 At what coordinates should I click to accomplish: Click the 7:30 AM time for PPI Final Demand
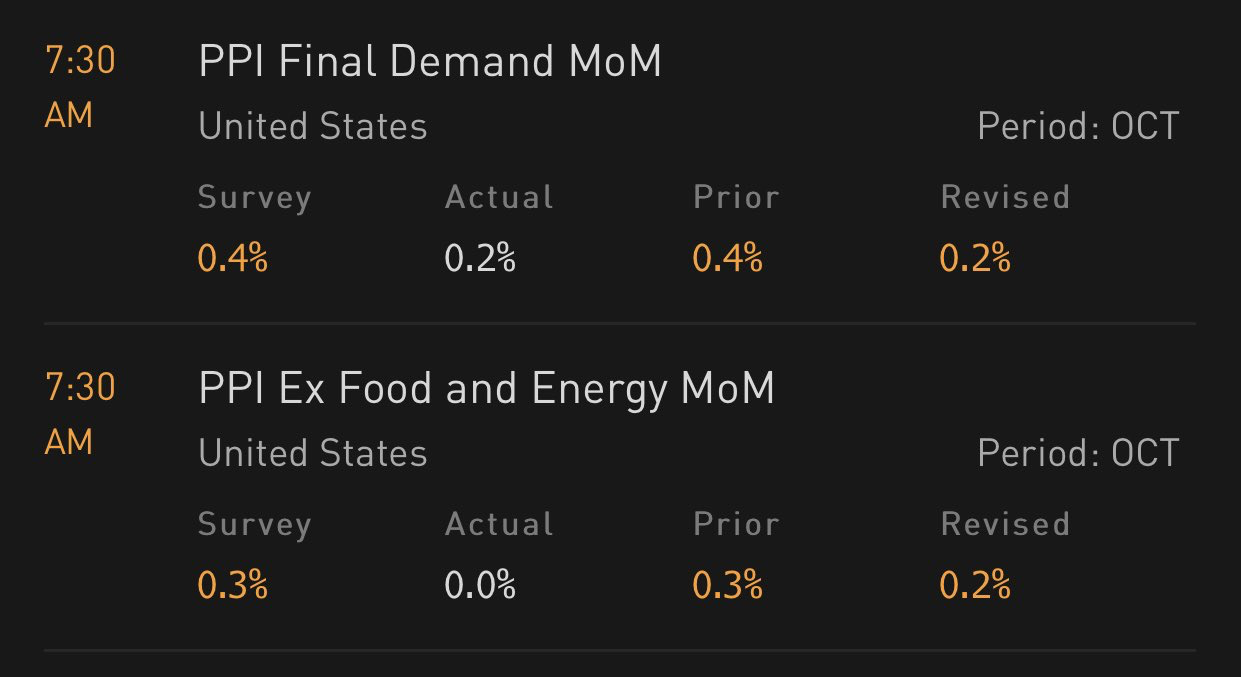coord(80,88)
